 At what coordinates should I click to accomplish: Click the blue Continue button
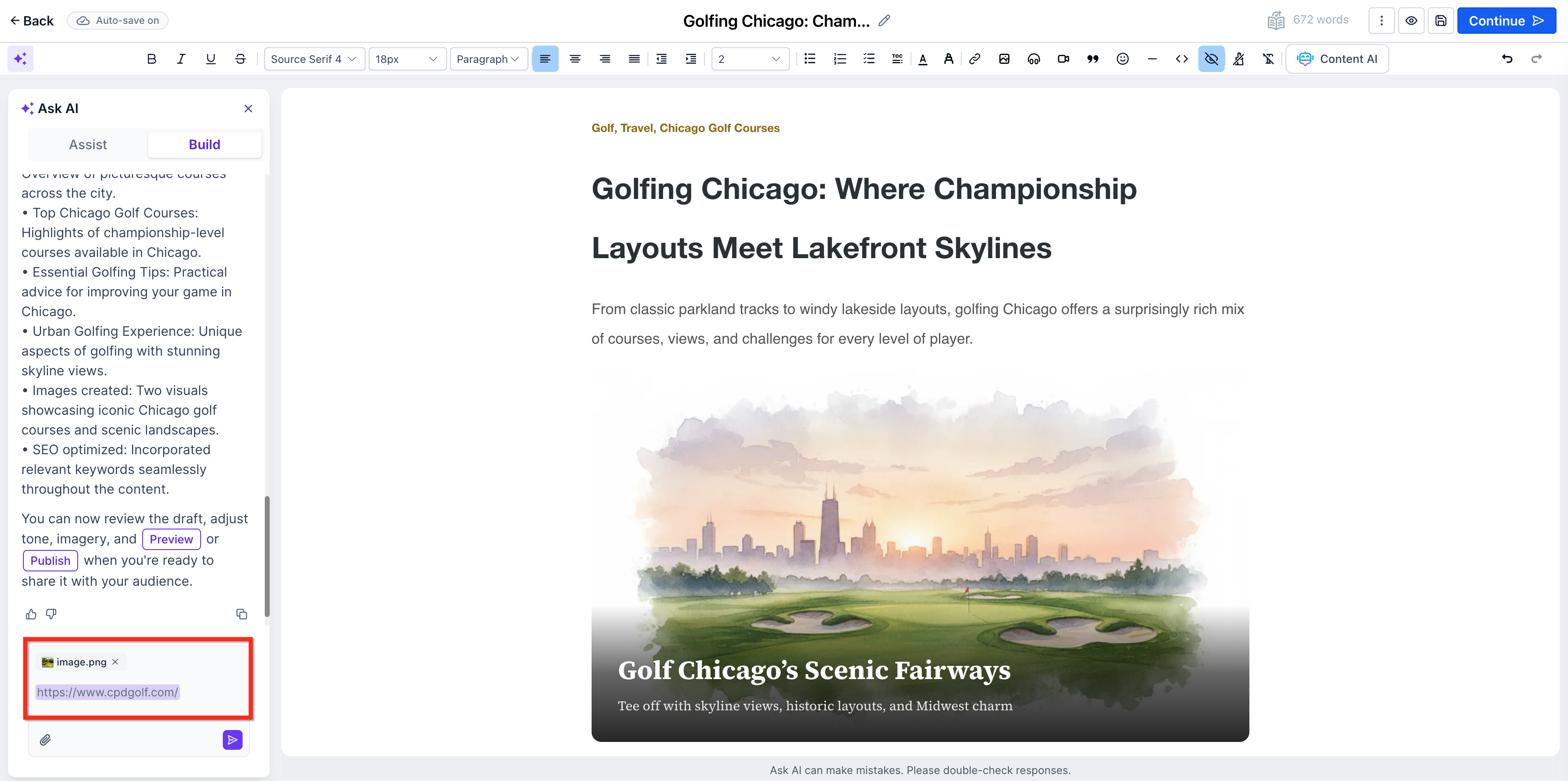tap(1506, 21)
